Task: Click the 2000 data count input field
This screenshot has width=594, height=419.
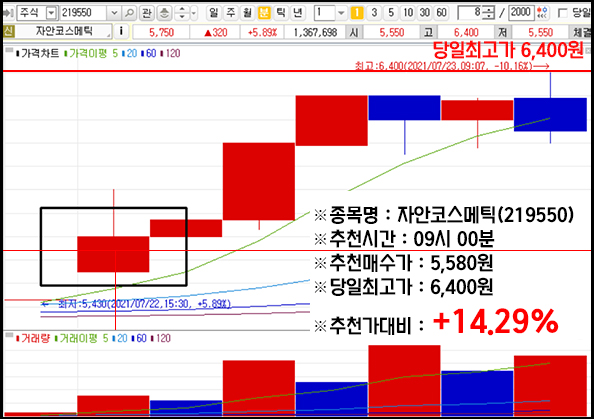Action: tap(521, 13)
